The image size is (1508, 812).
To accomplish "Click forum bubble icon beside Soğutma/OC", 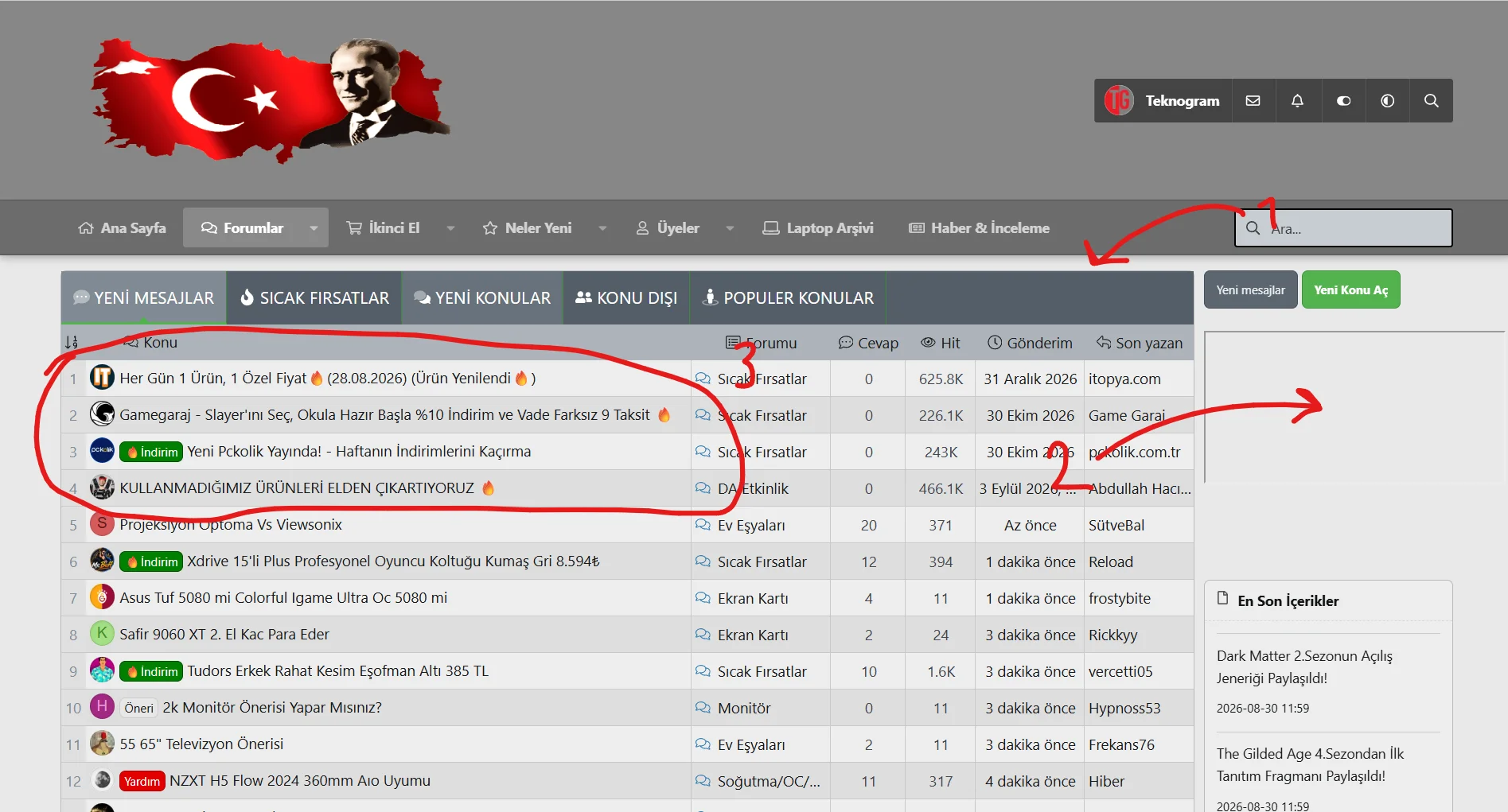I will click(703, 781).
